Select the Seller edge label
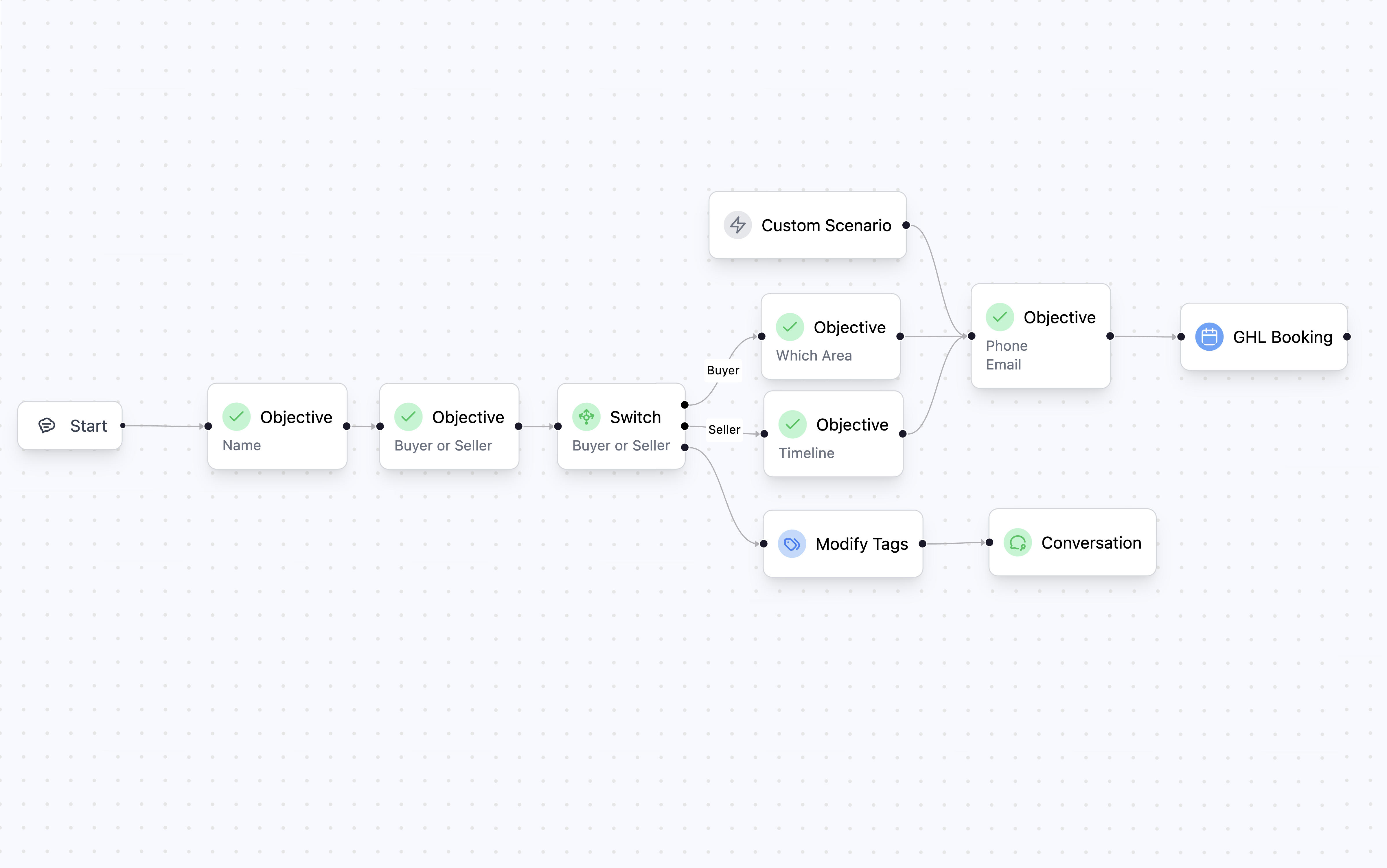This screenshot has height=868, width=1387. (724, 429)
